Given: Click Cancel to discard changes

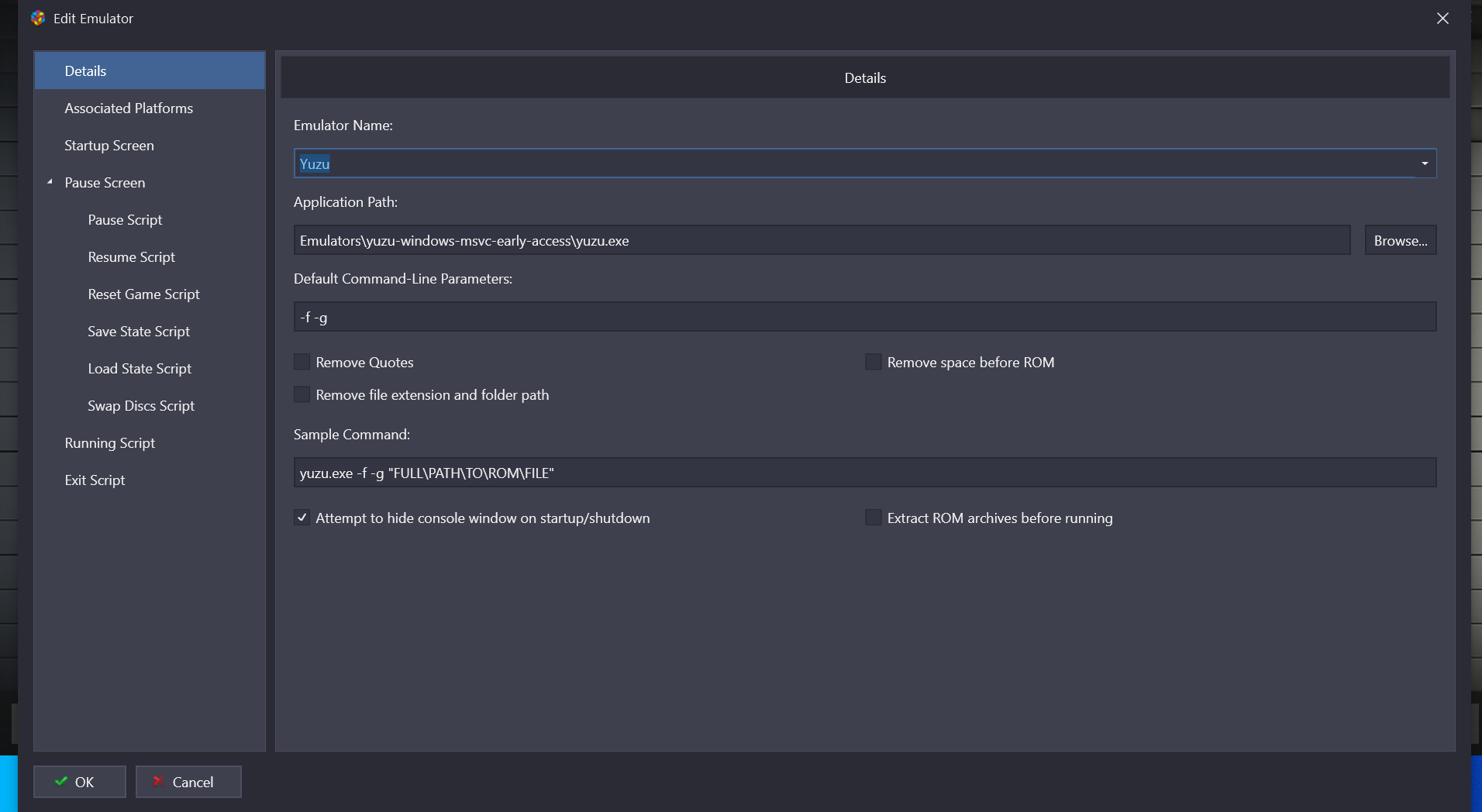Looking at the screenshot, I should [x=188, y=782].
